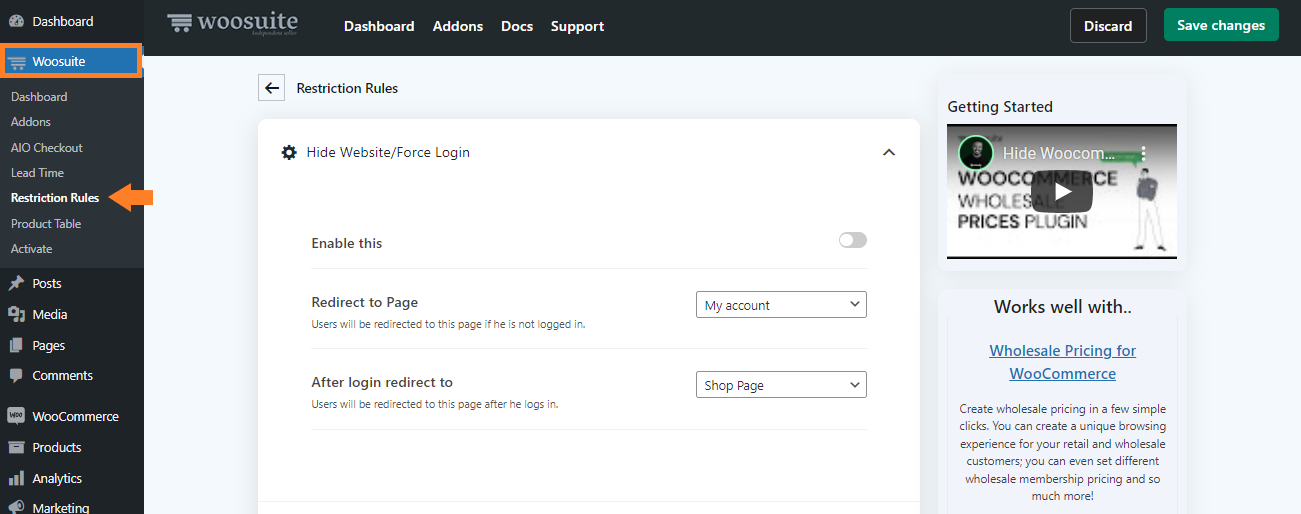Open Lead Time in the submenu
This screenshot has height=514, width=1301.
(37, 173)
